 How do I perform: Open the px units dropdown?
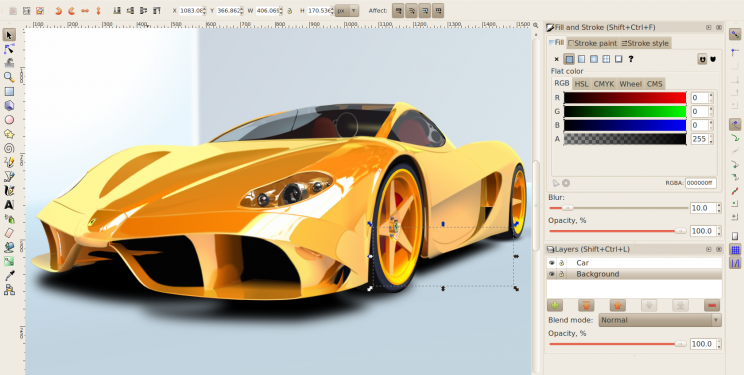click(x=347, y=10)
